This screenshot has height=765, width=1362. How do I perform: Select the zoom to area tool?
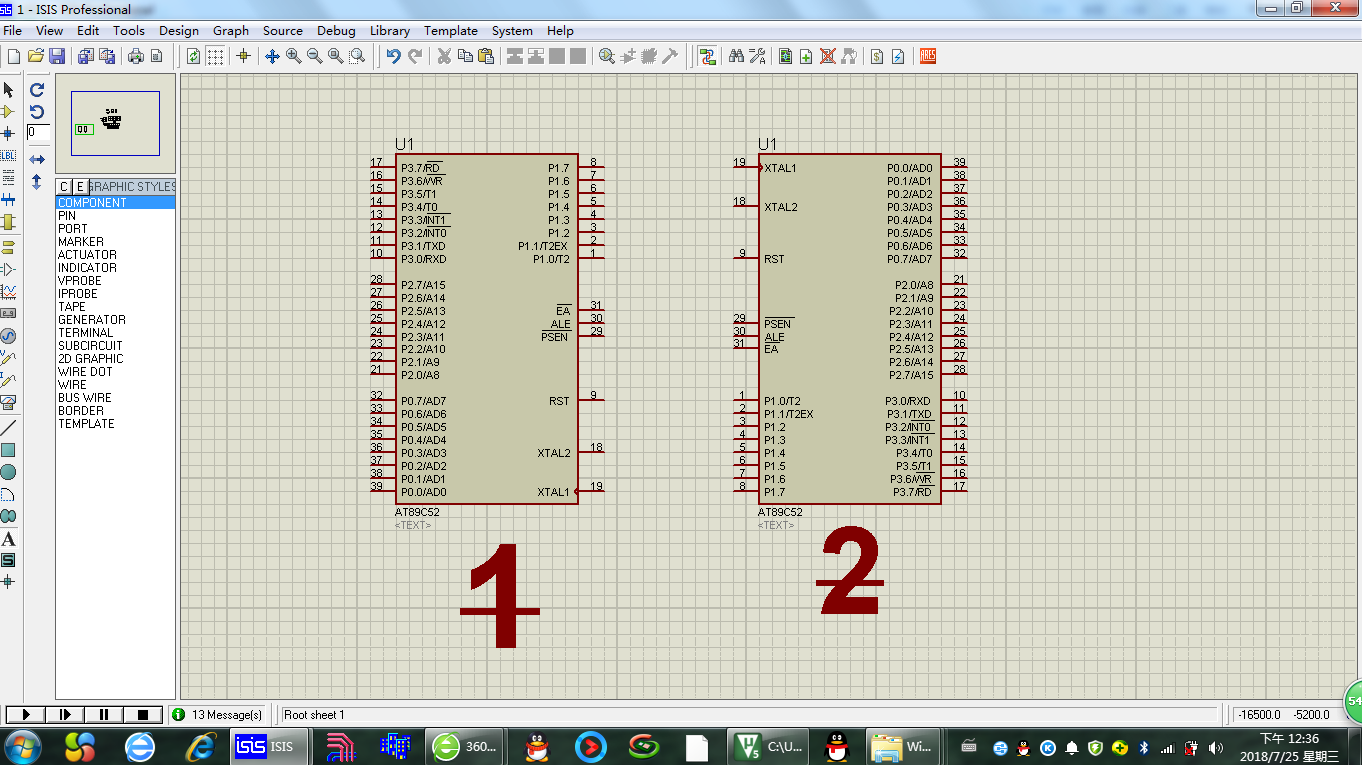pyautogui.click(x=357, y=56)
